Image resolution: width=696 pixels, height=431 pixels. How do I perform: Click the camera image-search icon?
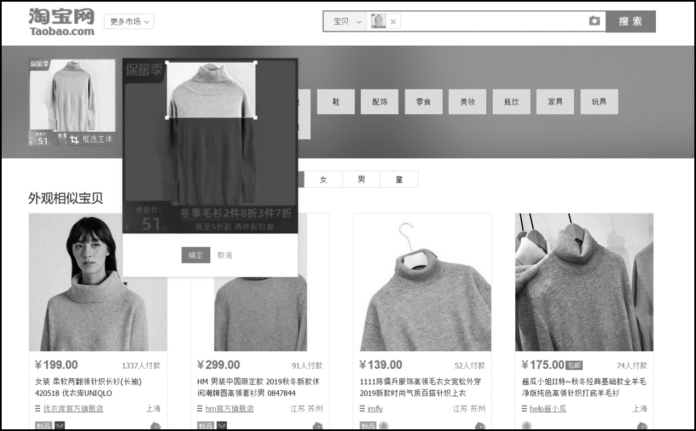click(x=594, y=21)
